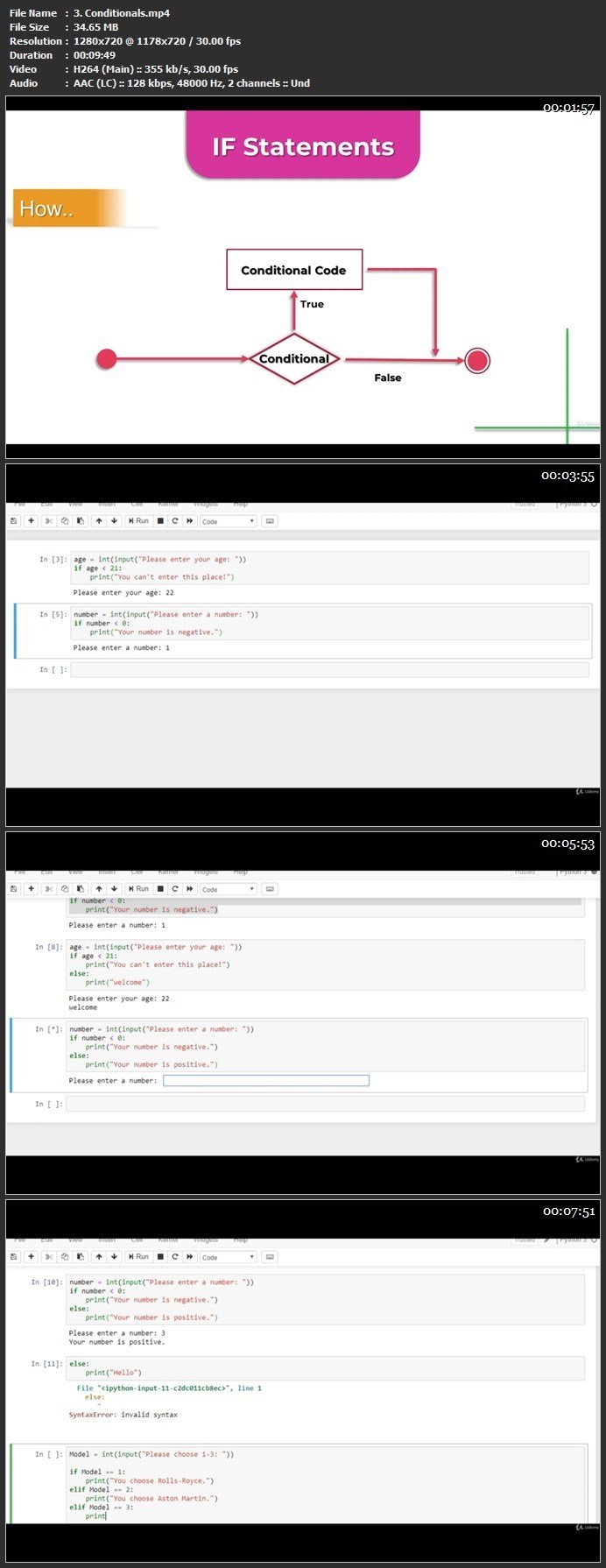Open command palette keyboard icon in 00:07:51 frame

(270, 1257)
